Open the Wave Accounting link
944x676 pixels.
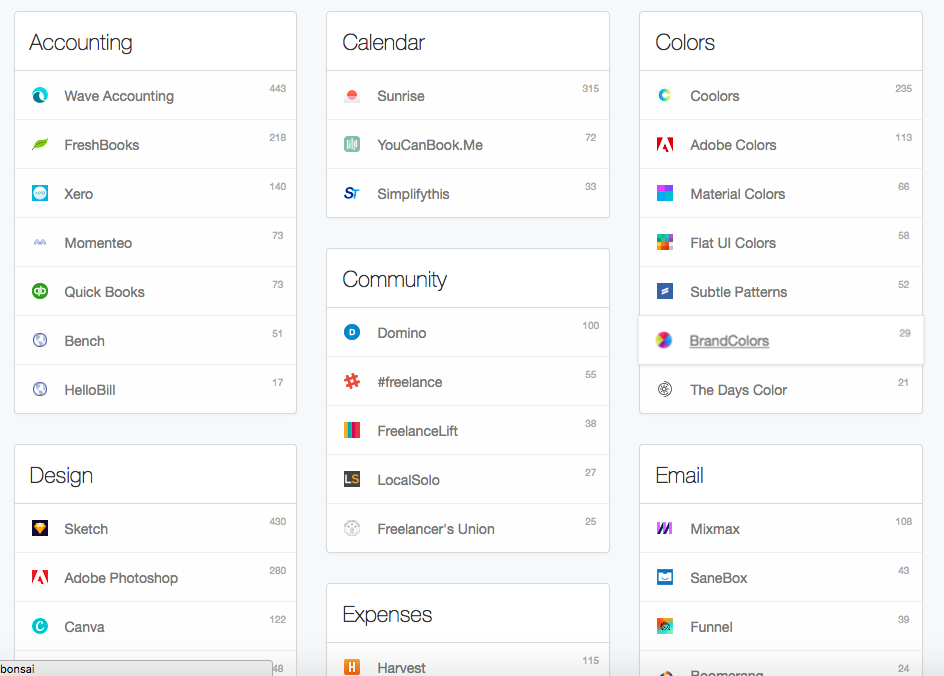(119, 96)
